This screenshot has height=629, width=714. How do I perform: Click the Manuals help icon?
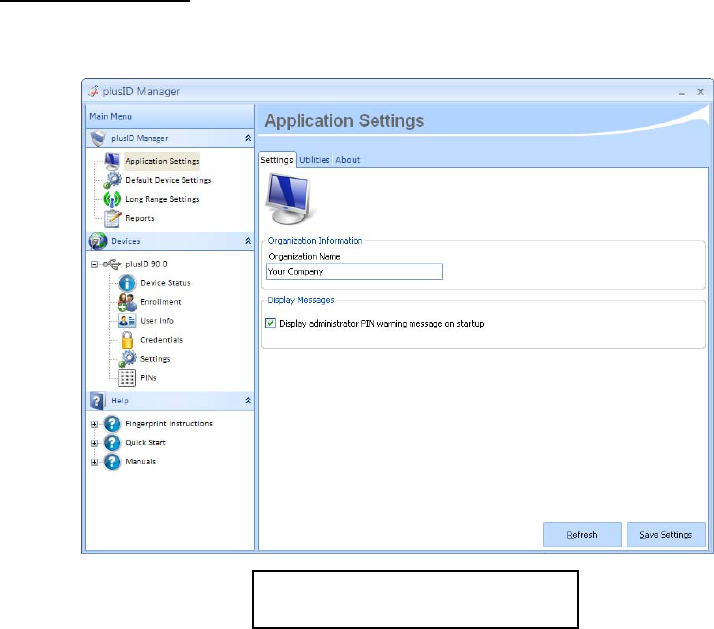click(x=112, y=462)
